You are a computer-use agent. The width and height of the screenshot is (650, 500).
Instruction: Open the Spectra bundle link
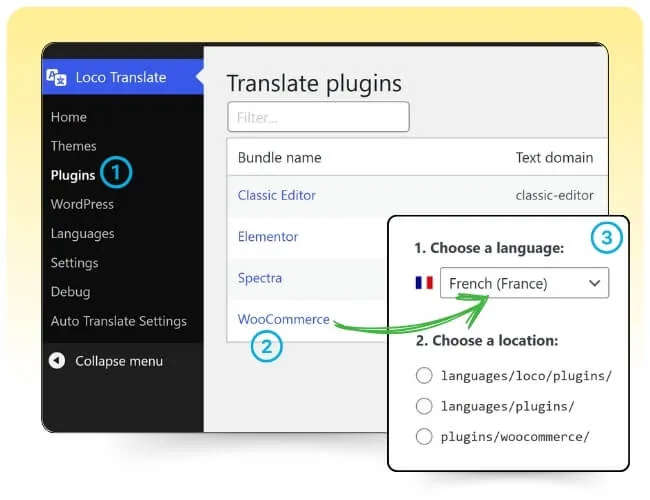point(260,278)
